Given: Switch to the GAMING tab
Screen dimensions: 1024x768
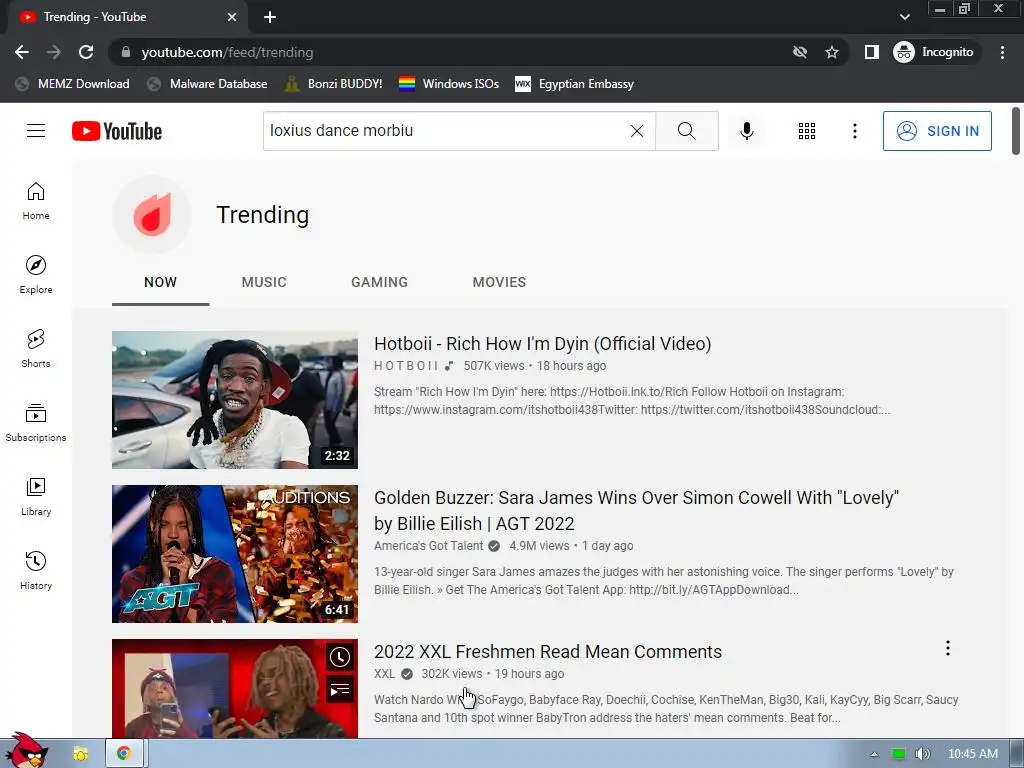Looking at the screenshot, I should [379, 282].
